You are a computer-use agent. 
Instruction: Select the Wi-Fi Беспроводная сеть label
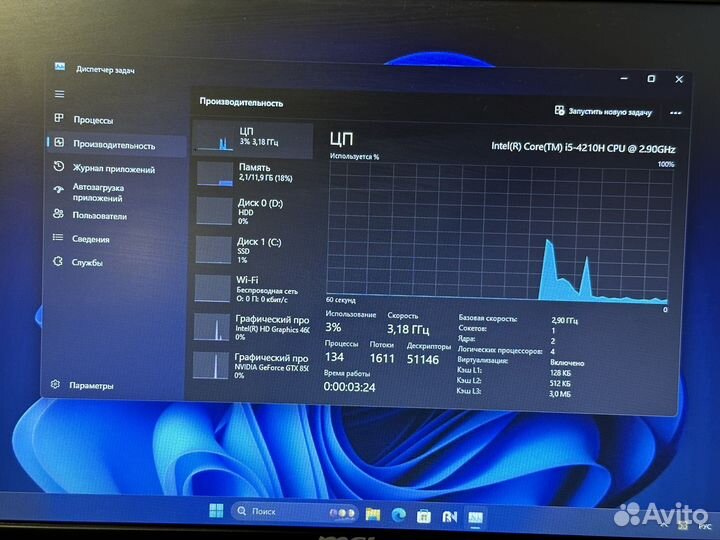pos(267,289)
